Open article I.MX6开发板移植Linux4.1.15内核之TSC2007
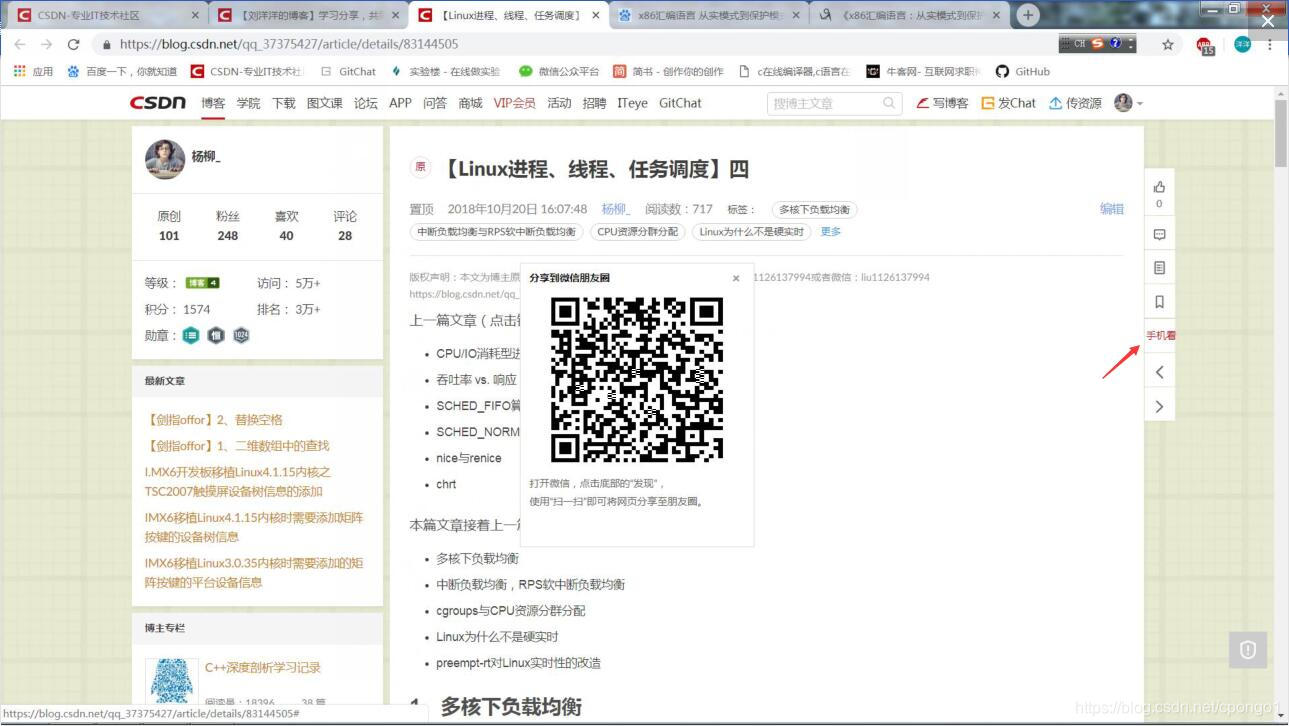 [238, 482]
